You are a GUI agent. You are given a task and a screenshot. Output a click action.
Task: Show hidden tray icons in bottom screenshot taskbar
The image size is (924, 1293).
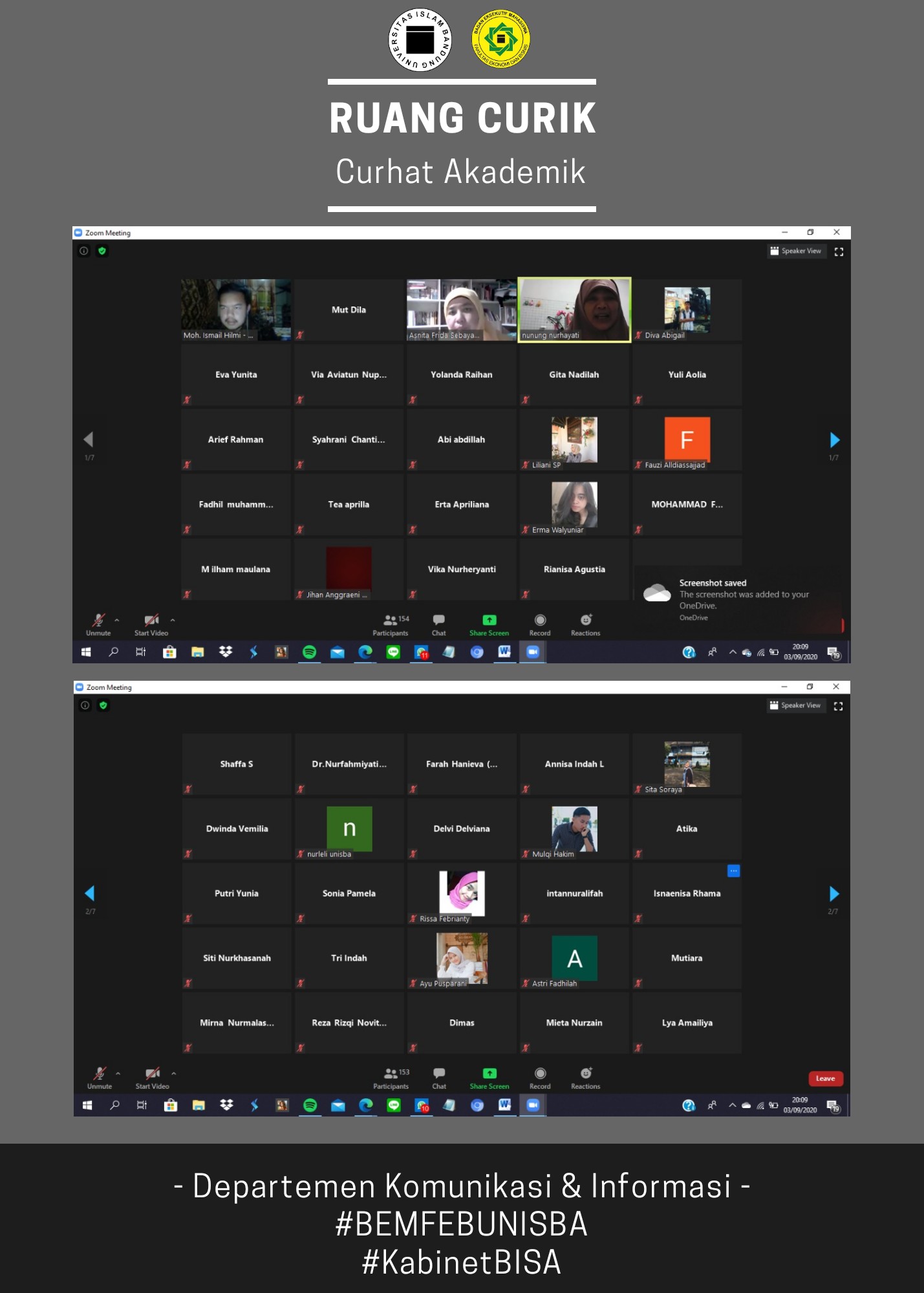click(x=733, y=1106)
